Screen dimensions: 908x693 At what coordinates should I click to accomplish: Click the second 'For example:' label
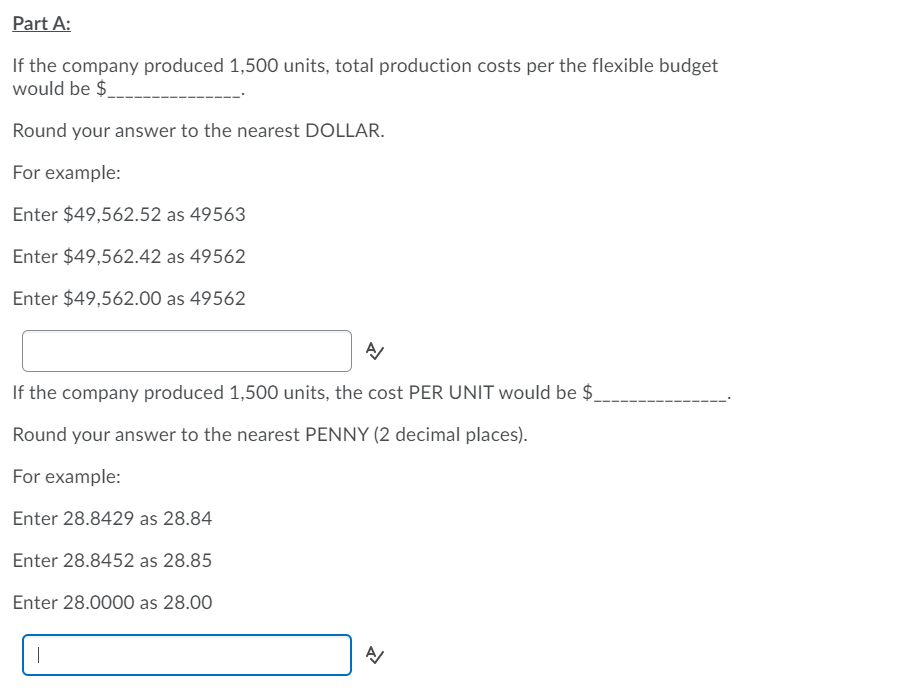tap(67, 476)
